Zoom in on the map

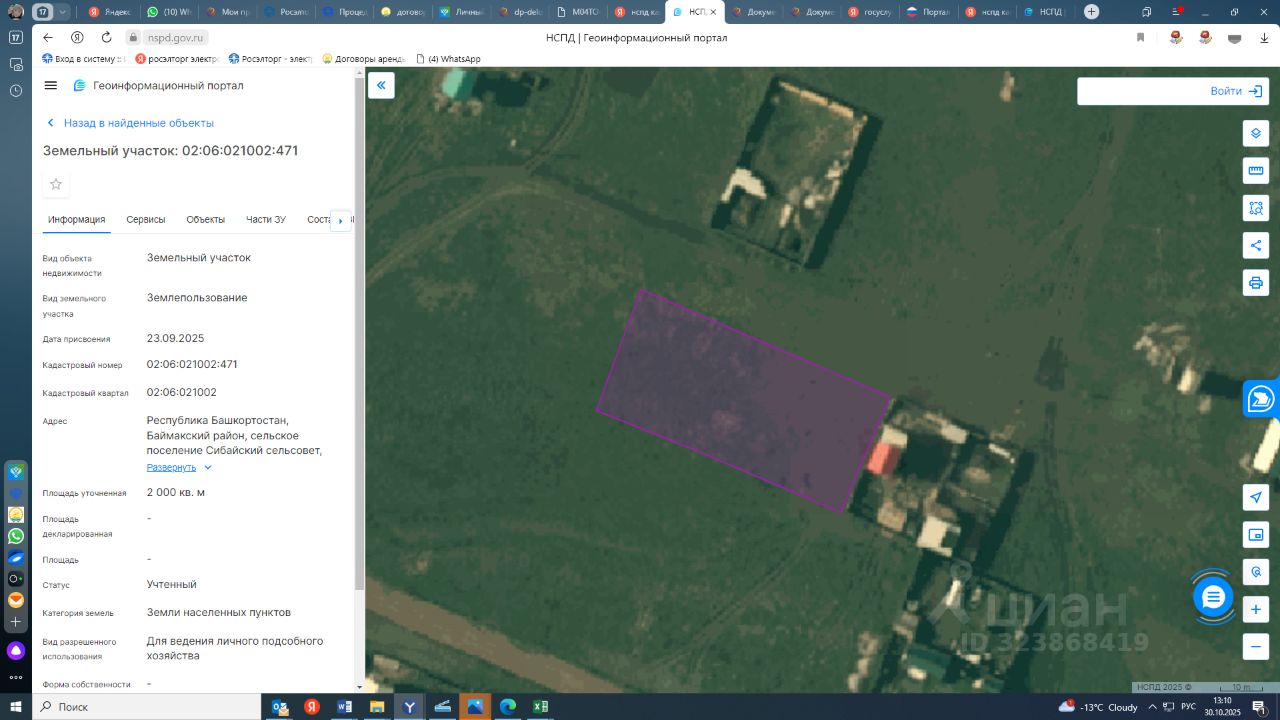(x=1256, y=609)
